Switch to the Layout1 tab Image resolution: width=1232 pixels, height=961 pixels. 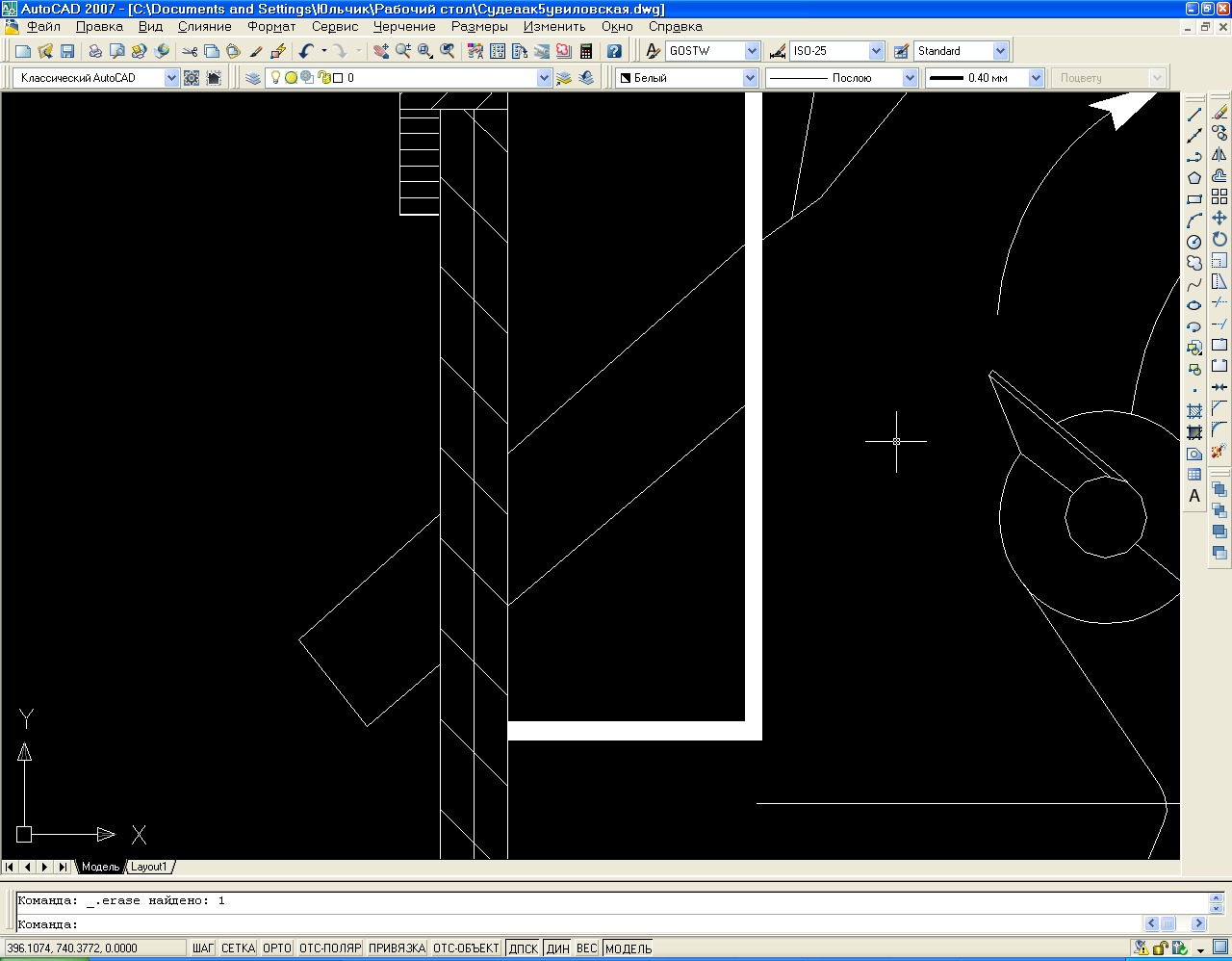[149, 867]
